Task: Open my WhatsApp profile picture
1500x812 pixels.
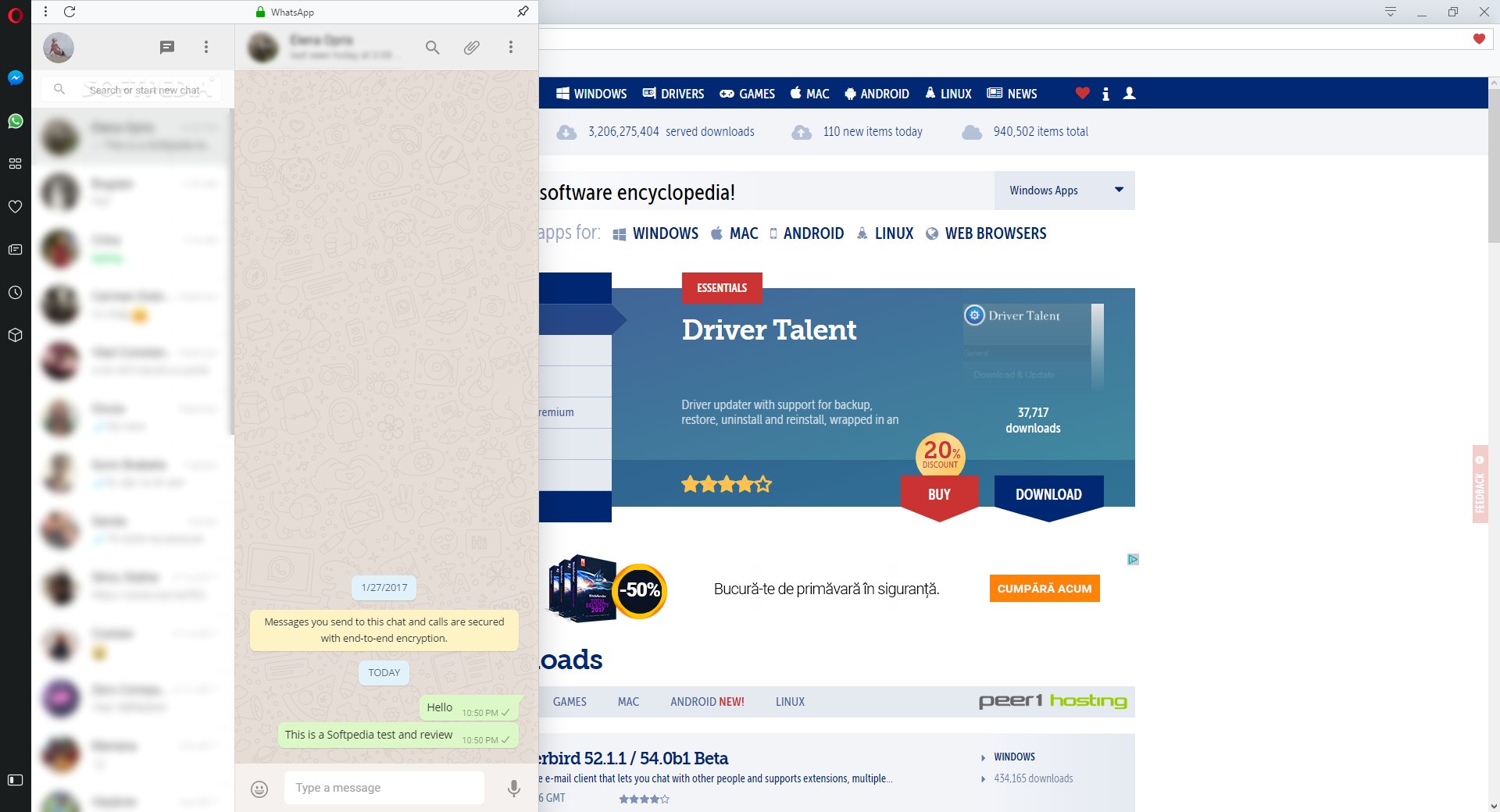Action: pos(59,48)
